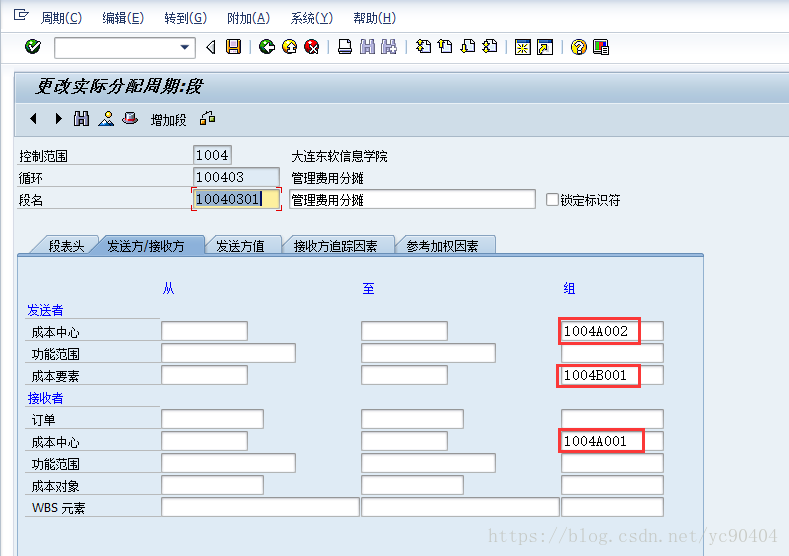789x556 pixels.
Task: Open the 接收方追踪因素 tab
Action: point(335,246)
